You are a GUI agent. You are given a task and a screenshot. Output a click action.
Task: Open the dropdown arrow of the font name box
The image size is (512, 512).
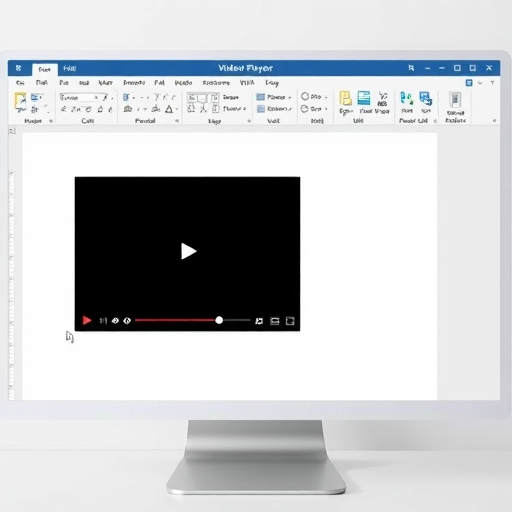click(x=96, y=97)
